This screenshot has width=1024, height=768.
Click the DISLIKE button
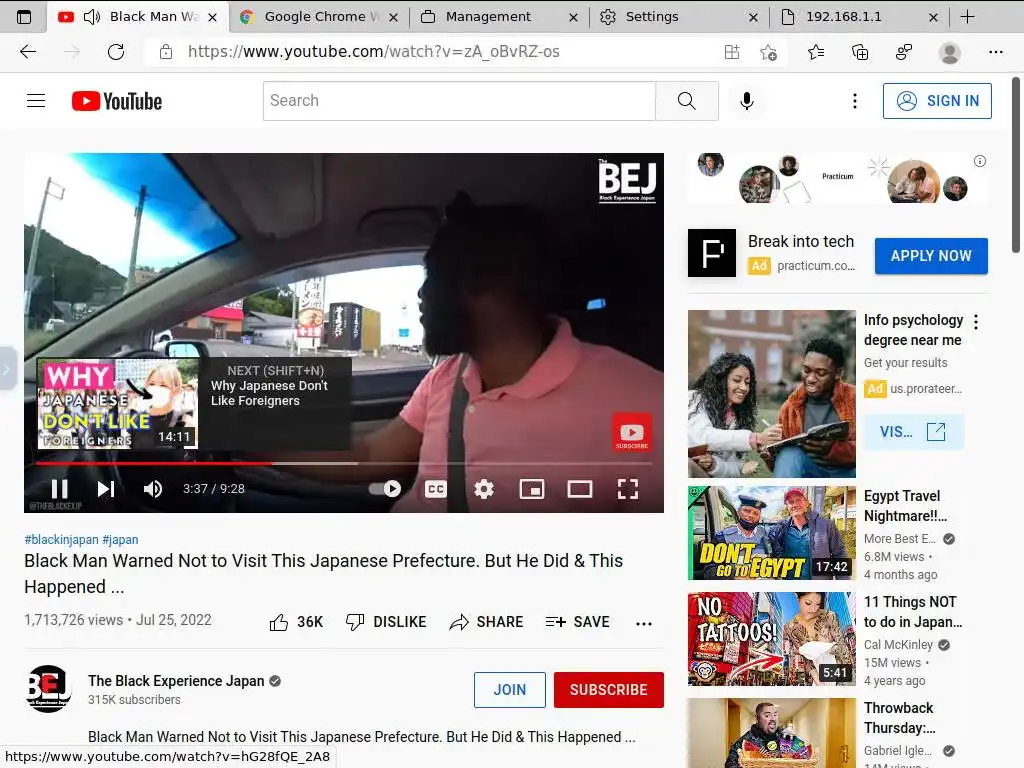pos(386,622)
